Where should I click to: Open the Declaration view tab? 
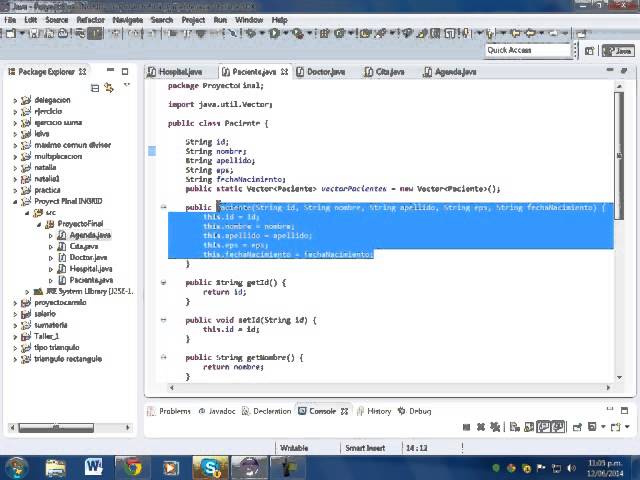pyautogui.click(x=267, y=411)
